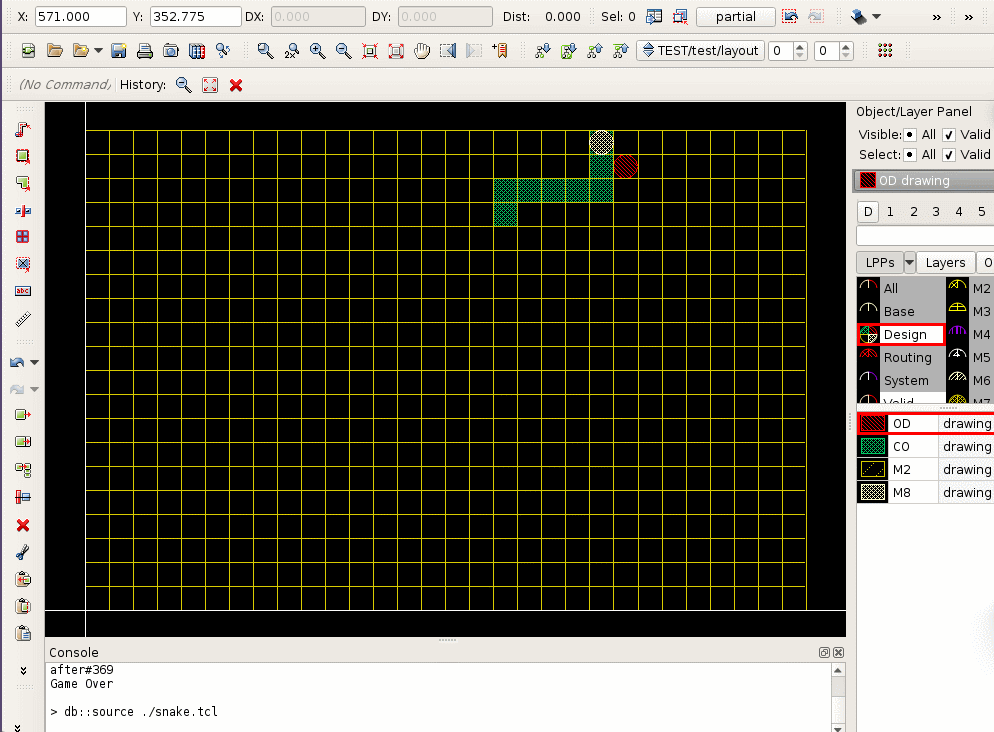Switch to the Layers tab
The image size is (994, 732).
point(945,262)
